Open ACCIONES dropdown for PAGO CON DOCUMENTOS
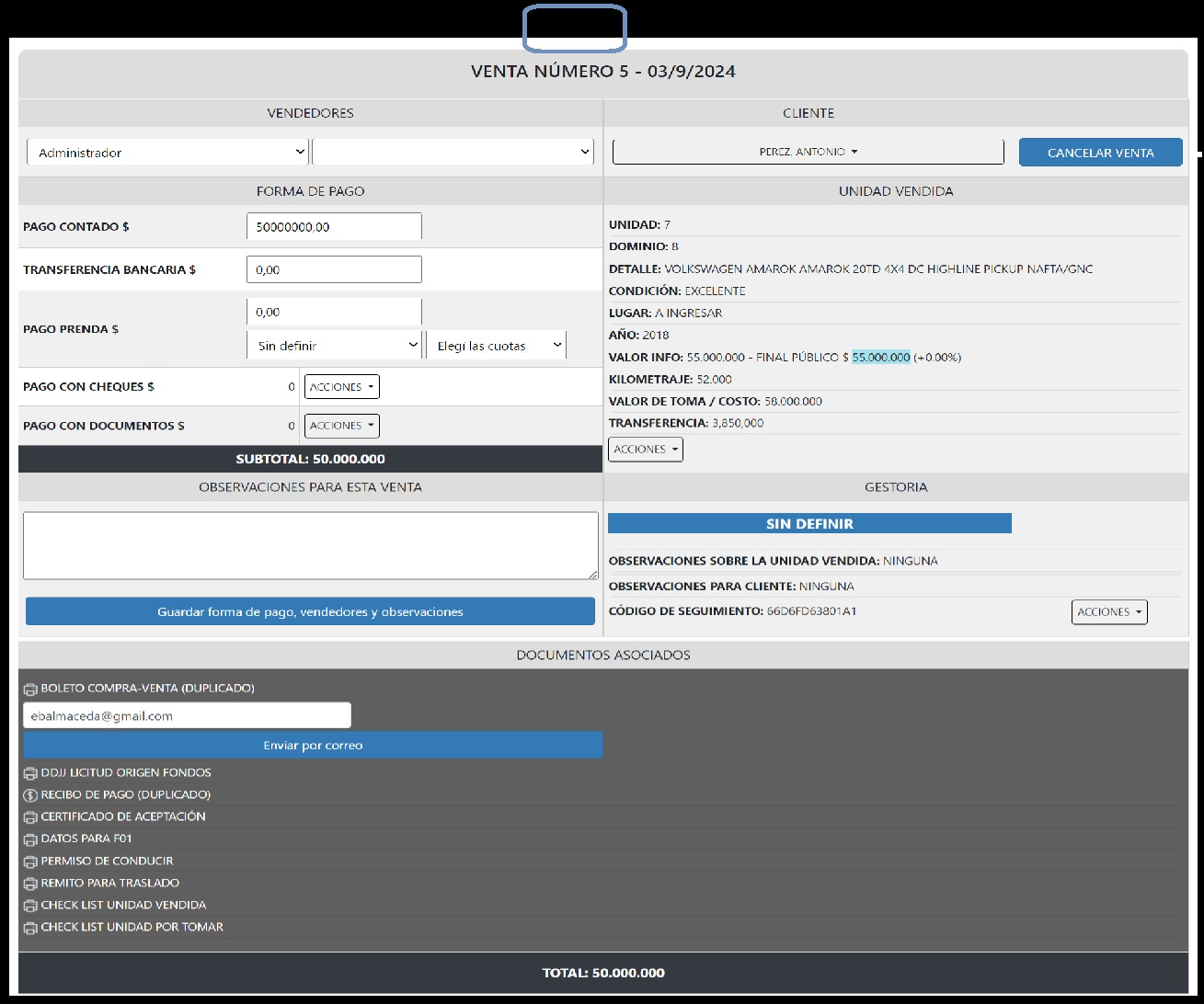1204x1004 pixels. [x=341, y=426]
